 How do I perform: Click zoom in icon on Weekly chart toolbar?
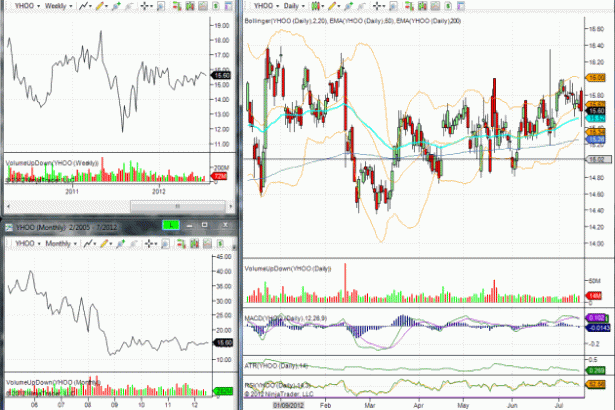click(116, 6)
